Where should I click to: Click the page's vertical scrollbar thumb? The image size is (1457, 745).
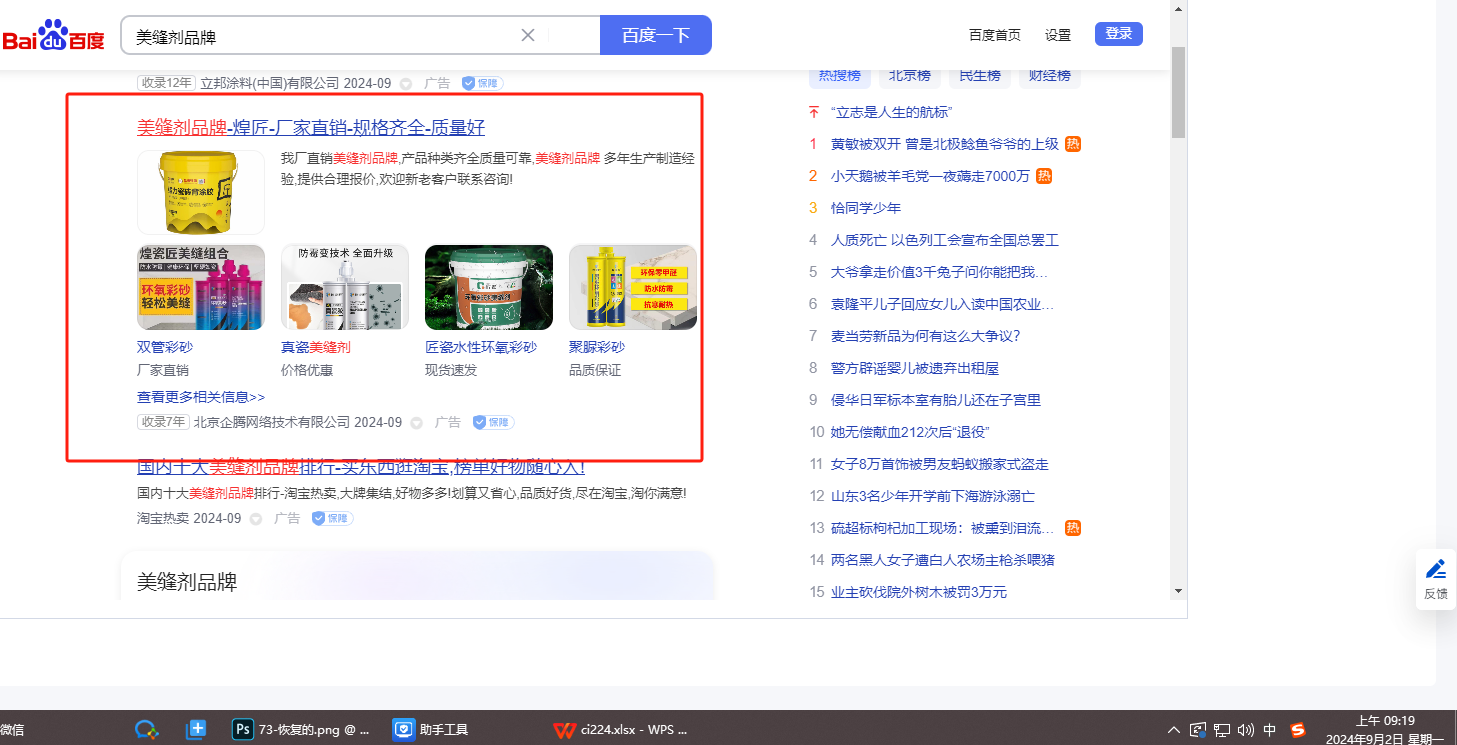1178,90
